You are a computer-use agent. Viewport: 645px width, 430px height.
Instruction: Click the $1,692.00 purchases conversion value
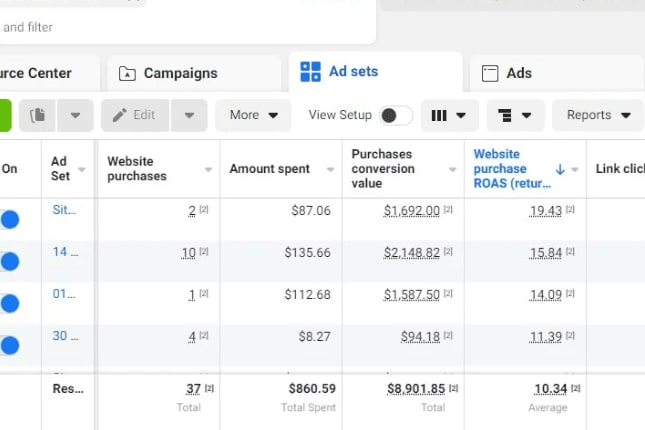point(411,210)
